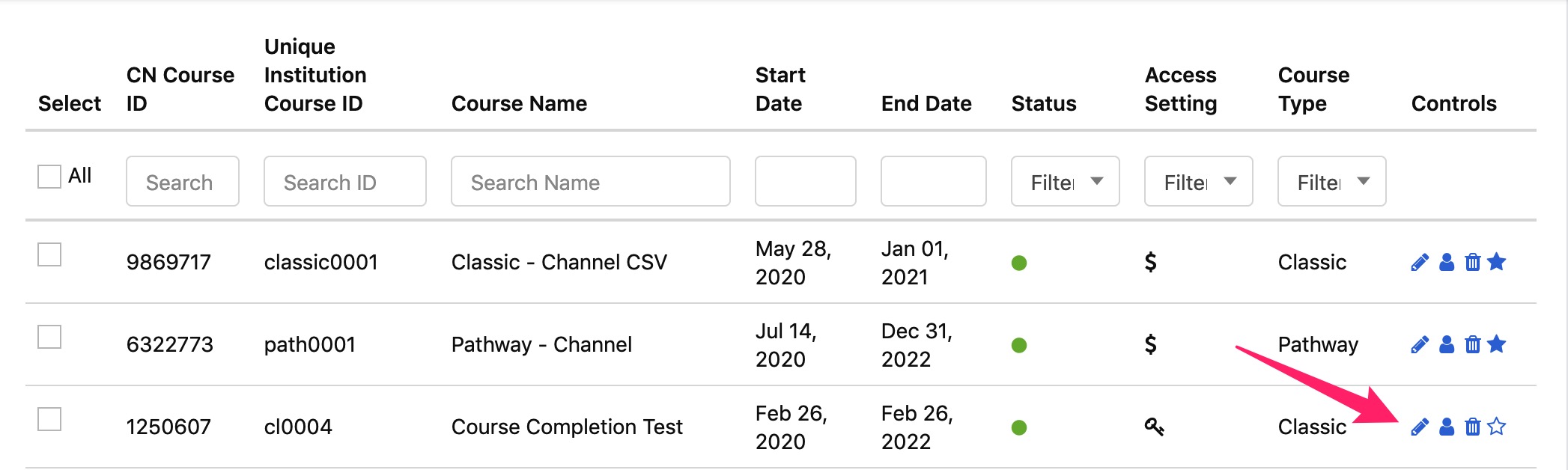Open the Status filter dropdown
Screen dimensions: 1568x470
(x=1065, y=181)
